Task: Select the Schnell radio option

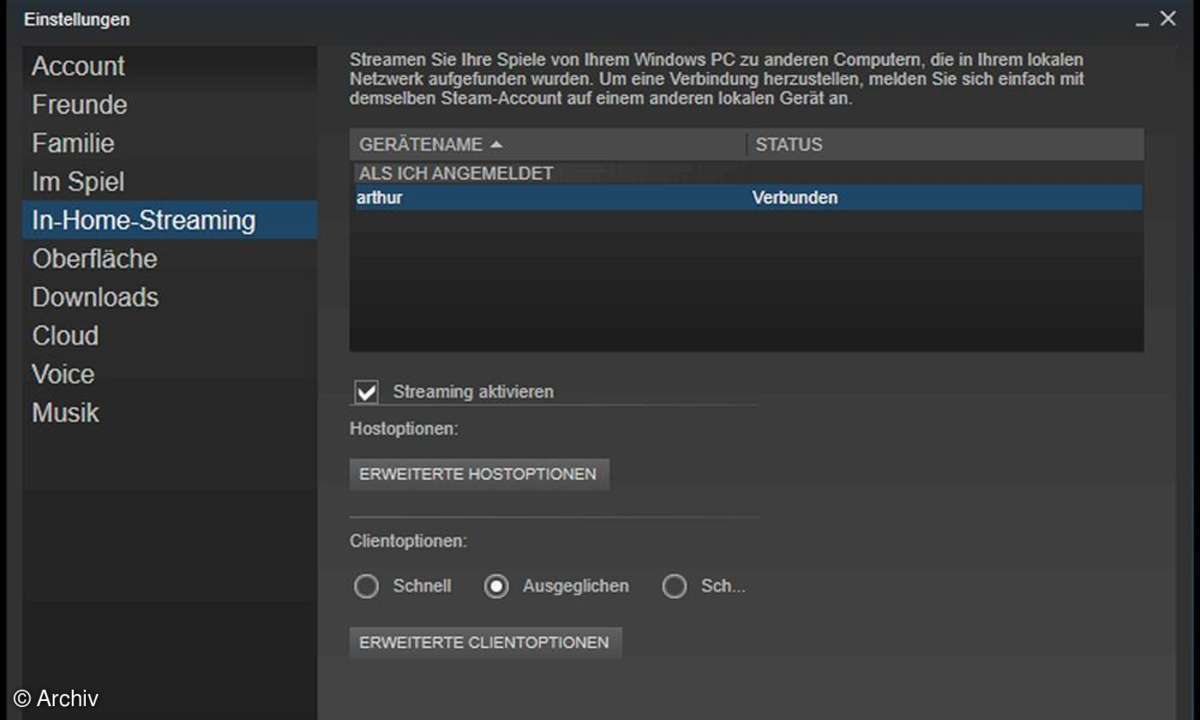Action: (367, 586)
